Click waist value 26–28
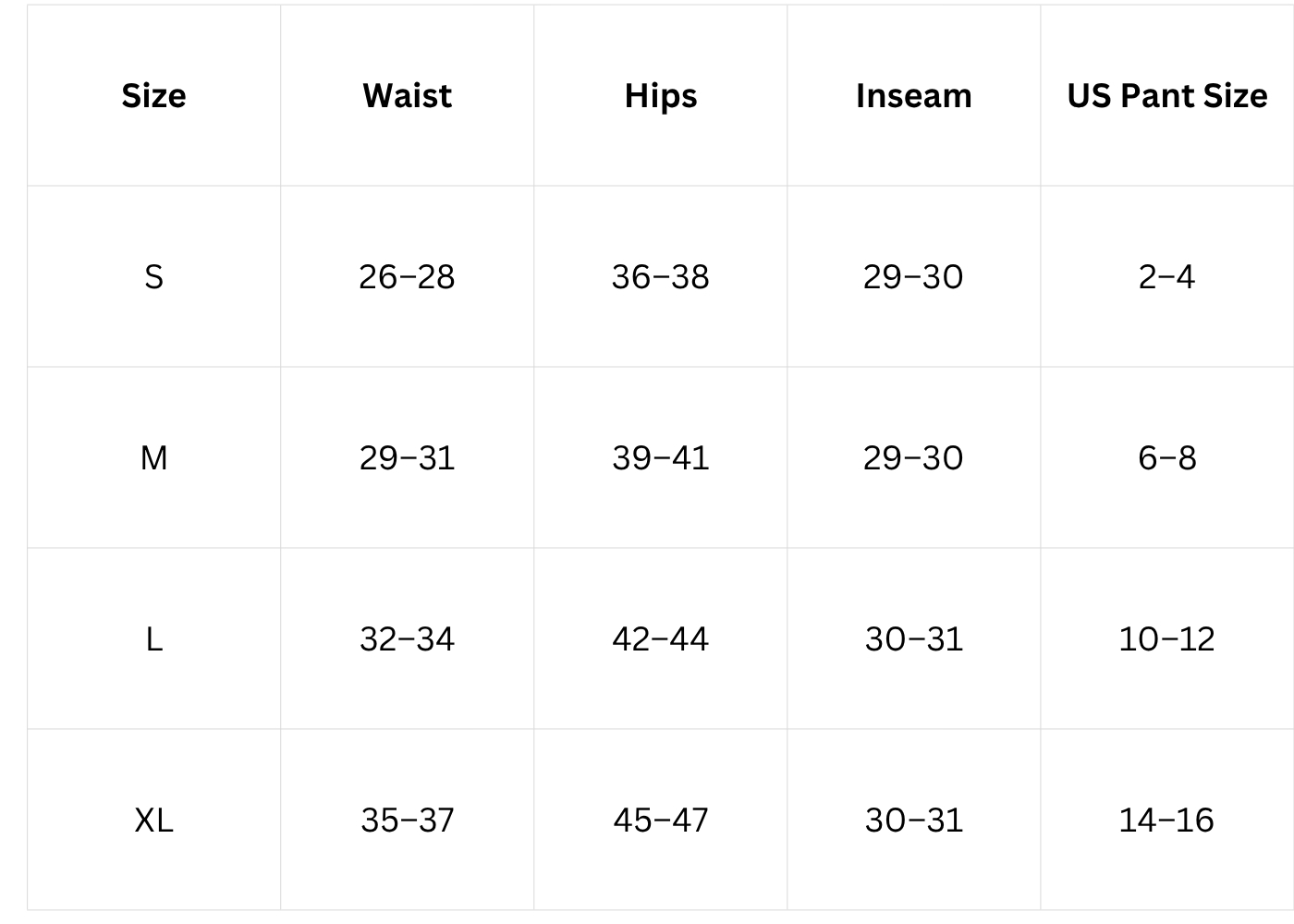This screenshot has height=924, width=1294. click(407, 276)
